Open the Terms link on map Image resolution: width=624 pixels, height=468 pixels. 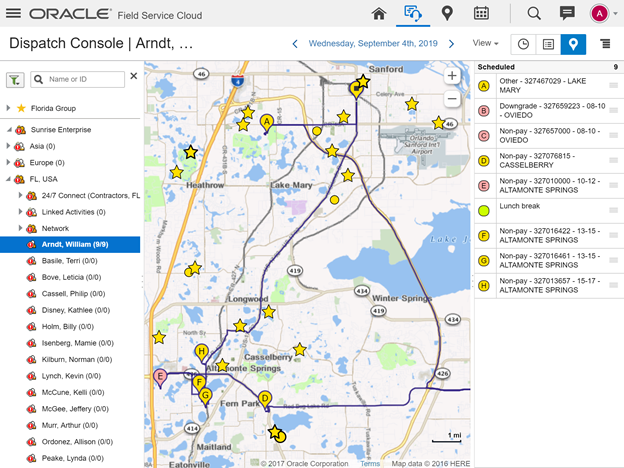(x=370, y=464)
